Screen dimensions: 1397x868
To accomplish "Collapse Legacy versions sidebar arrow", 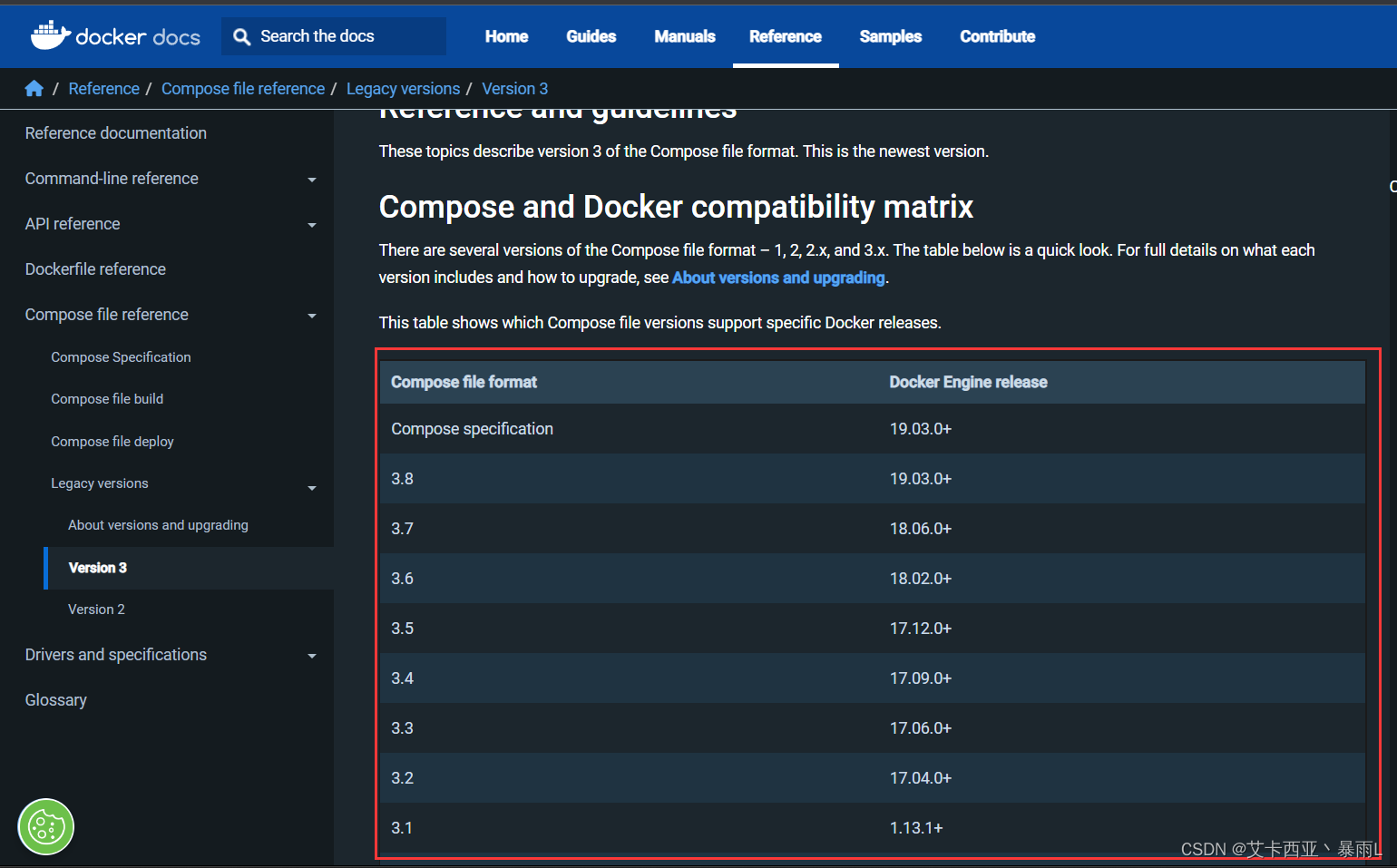I will tap(312, 488).
